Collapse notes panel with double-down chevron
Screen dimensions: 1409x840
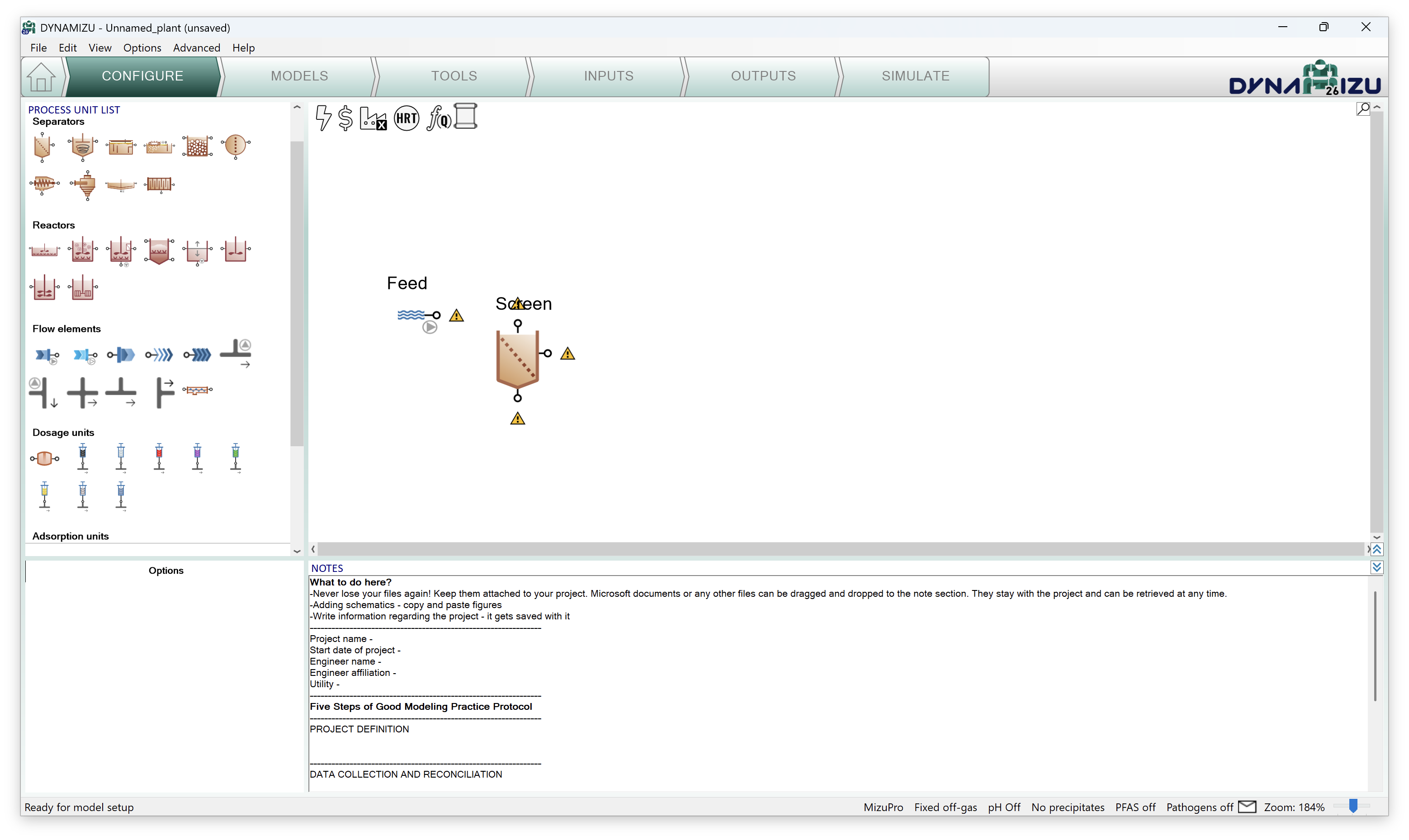[1377, 567]
